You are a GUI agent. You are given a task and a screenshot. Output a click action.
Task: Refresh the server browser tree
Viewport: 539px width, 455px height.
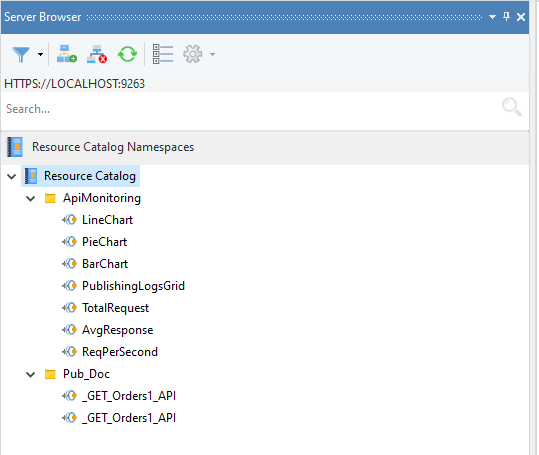pyautogui.click(x=128, y=54)
